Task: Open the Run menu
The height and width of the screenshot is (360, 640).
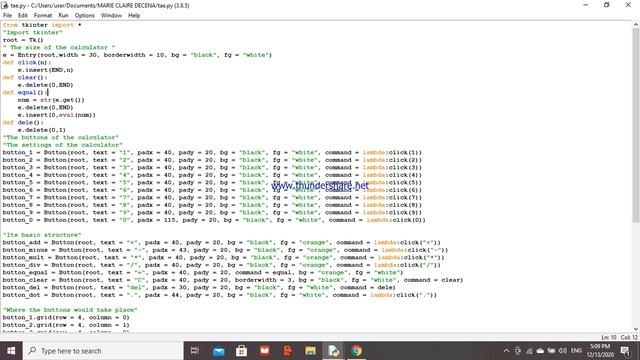Action: (x=63, y=16)
